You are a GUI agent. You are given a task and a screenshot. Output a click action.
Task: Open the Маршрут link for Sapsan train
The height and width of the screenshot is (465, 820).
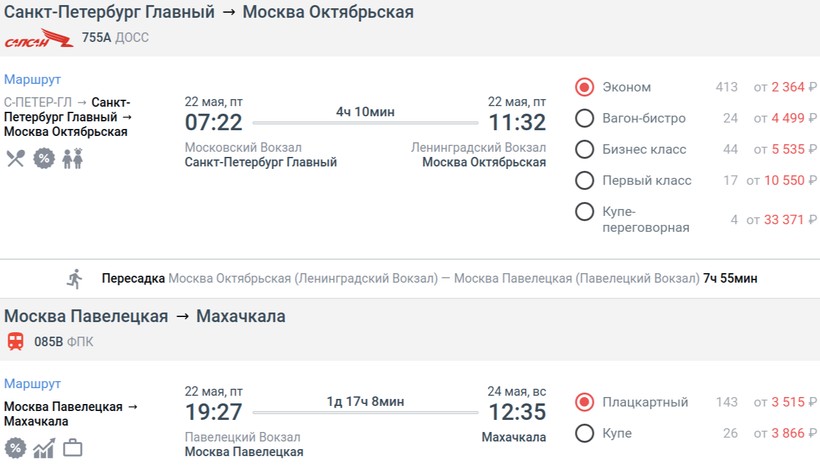pos(32,80)
